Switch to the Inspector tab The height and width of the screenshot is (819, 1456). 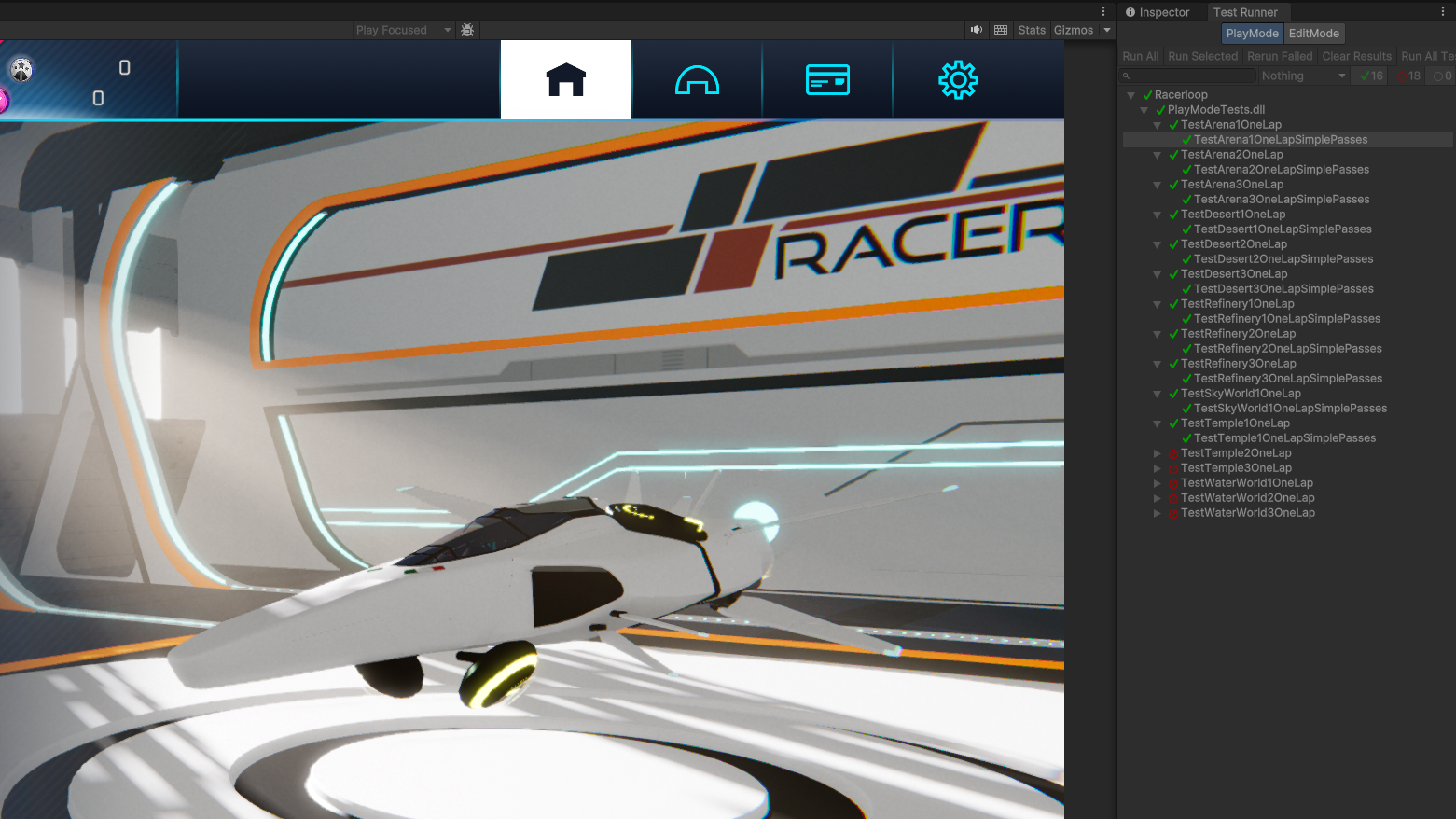pyautogui.click(x=1158, y=12)
